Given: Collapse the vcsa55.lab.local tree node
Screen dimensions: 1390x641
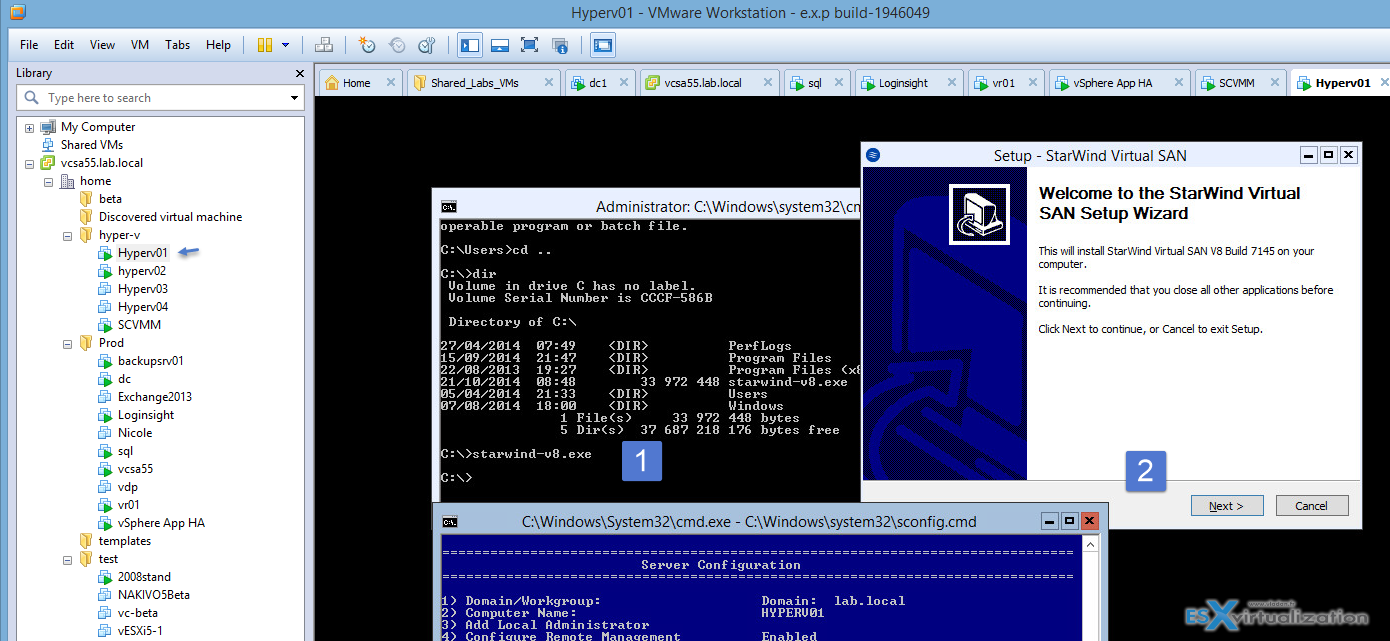Looking at the screenshot, I should (x=29, y=164).
